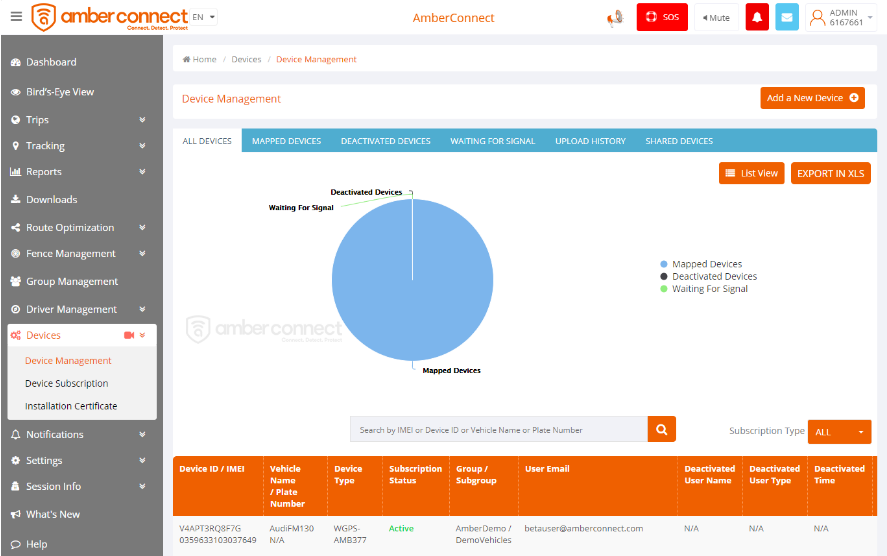887x556 pixels.
Task: Click EXPORT IN XLS button
Action: [x=830, y=174]
